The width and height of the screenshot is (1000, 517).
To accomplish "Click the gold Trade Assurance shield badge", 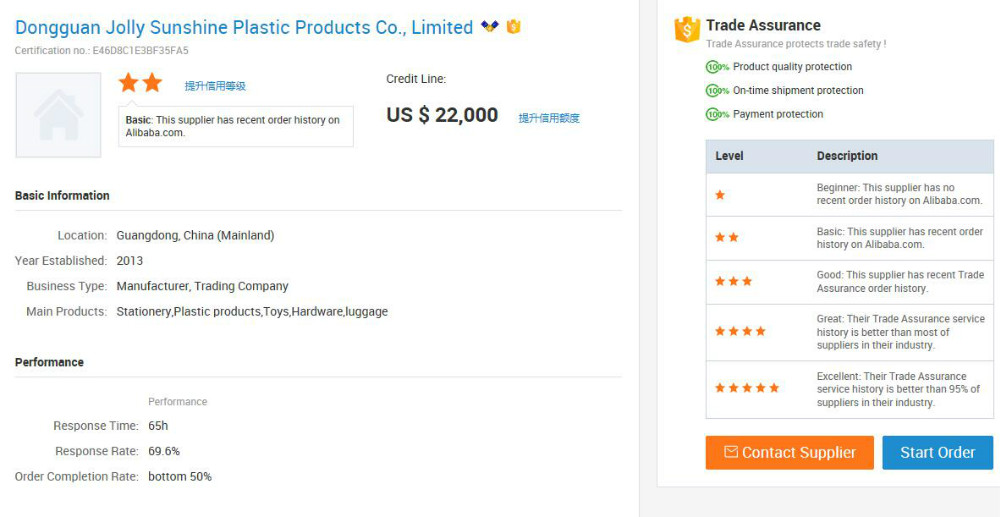I will [513, 27].
